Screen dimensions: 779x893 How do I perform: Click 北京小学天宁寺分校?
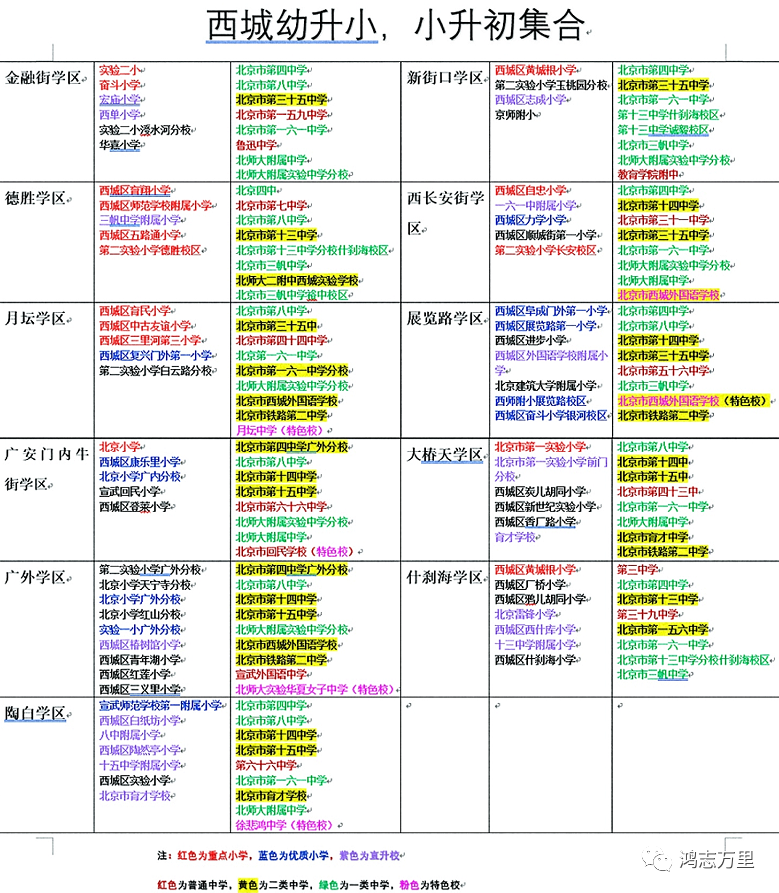click(x=145, y=584)
